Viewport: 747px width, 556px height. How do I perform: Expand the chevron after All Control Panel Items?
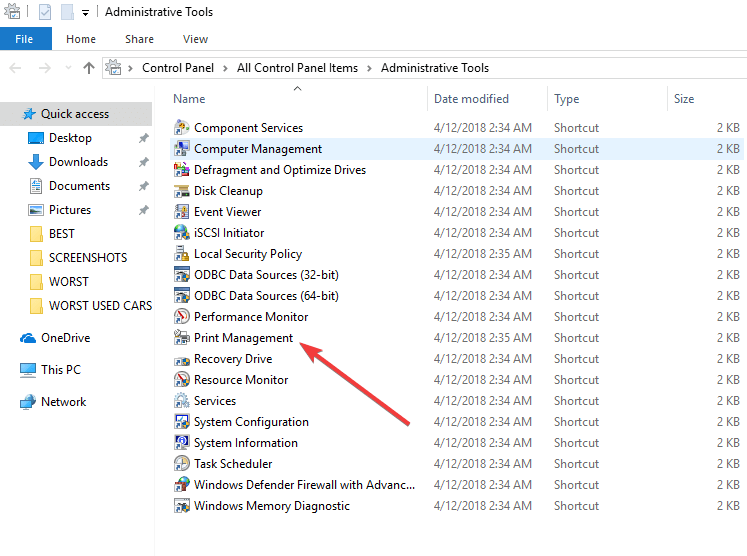[369, 69]
